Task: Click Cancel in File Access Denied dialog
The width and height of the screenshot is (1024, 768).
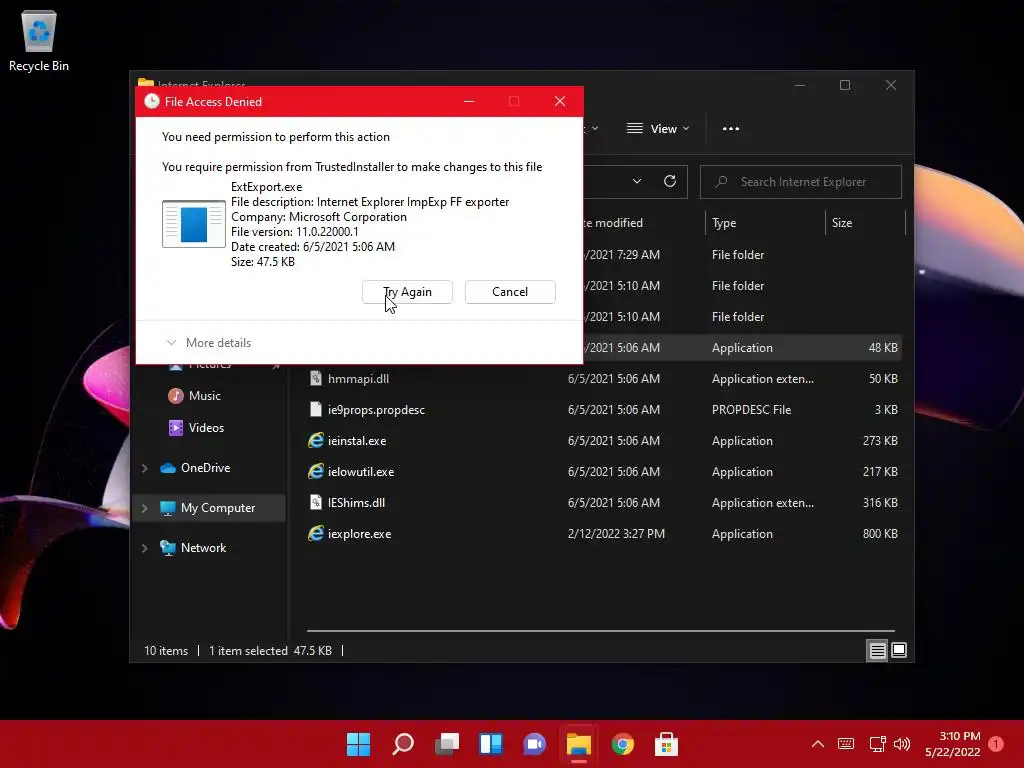Action: click(x=510, y=292)
